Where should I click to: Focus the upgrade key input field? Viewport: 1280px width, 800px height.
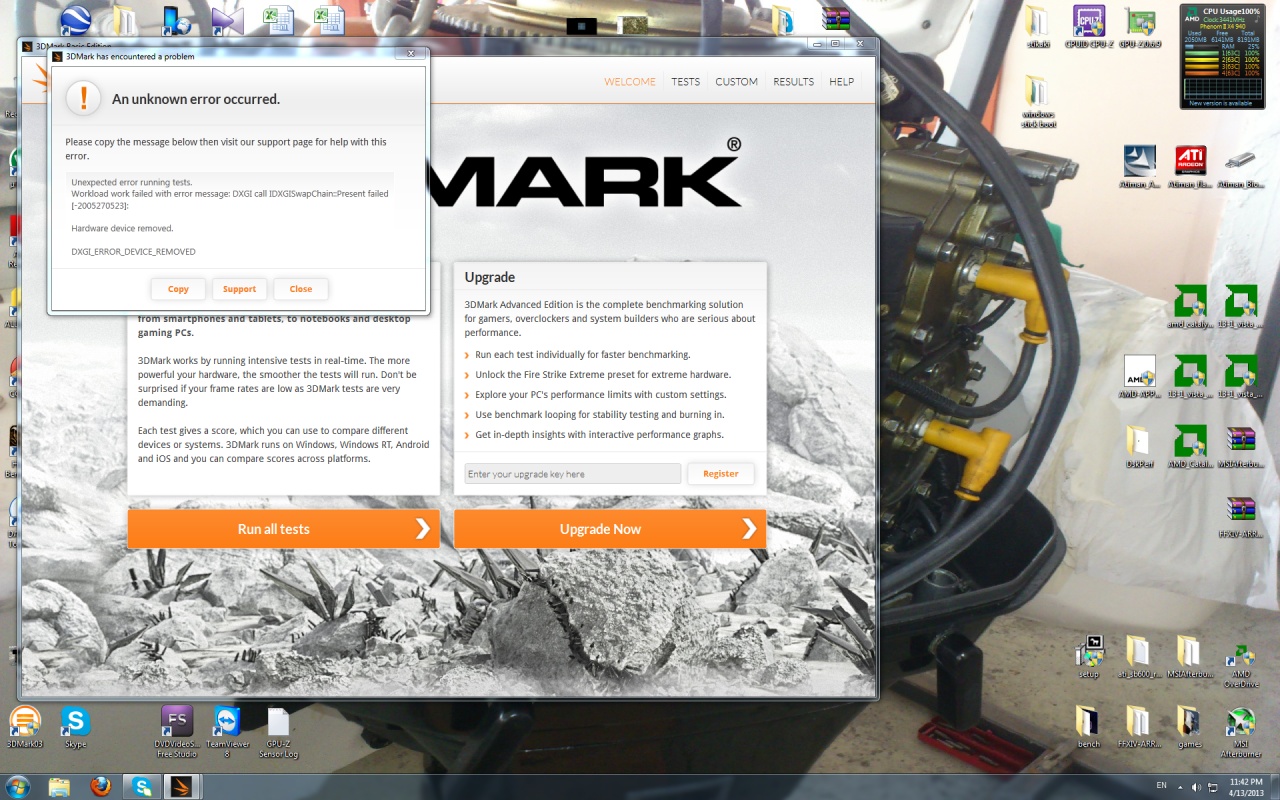pos(573,474)
